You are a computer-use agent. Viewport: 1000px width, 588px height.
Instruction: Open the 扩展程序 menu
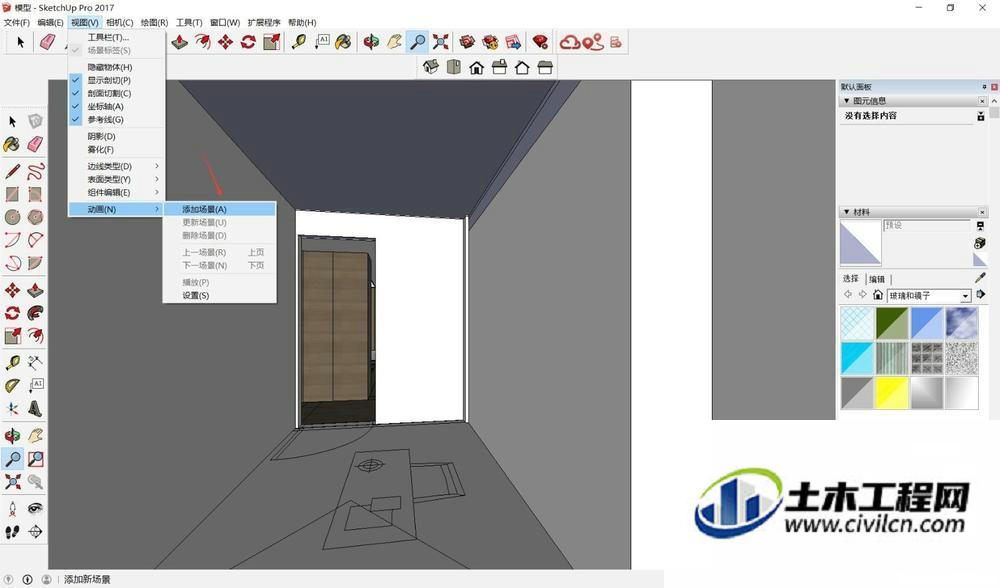(x=264, y=22)
